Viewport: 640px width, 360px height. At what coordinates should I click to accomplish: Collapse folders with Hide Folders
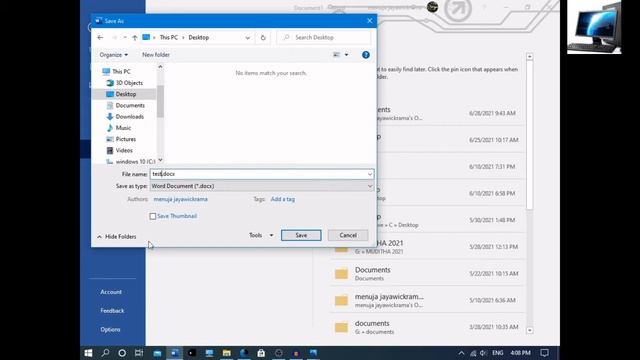(x=117, y=237)
